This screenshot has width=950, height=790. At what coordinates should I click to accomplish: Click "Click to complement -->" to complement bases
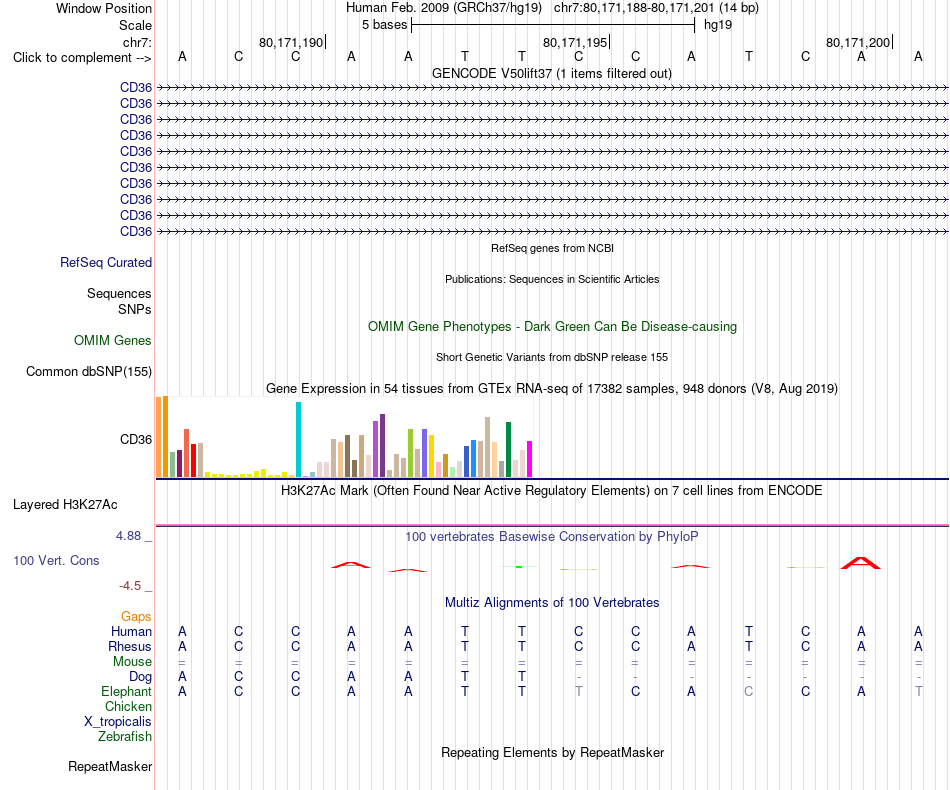point(82,58)
